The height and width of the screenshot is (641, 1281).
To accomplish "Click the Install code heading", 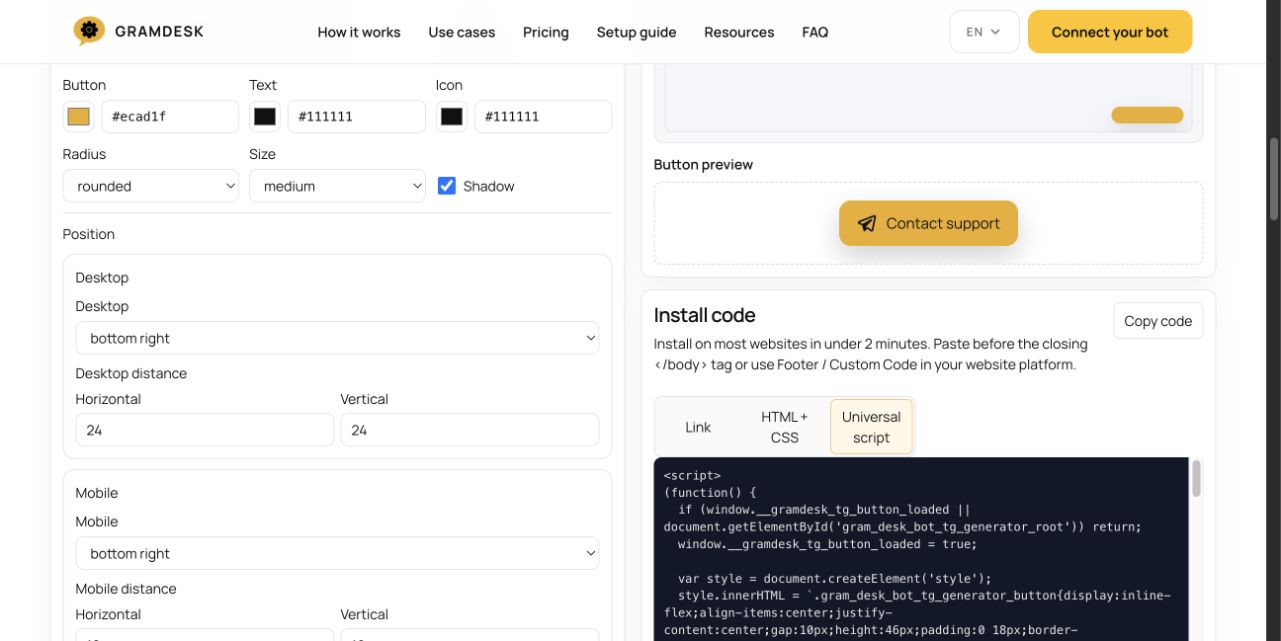I will pyautogui.click(x=705, y=315).
